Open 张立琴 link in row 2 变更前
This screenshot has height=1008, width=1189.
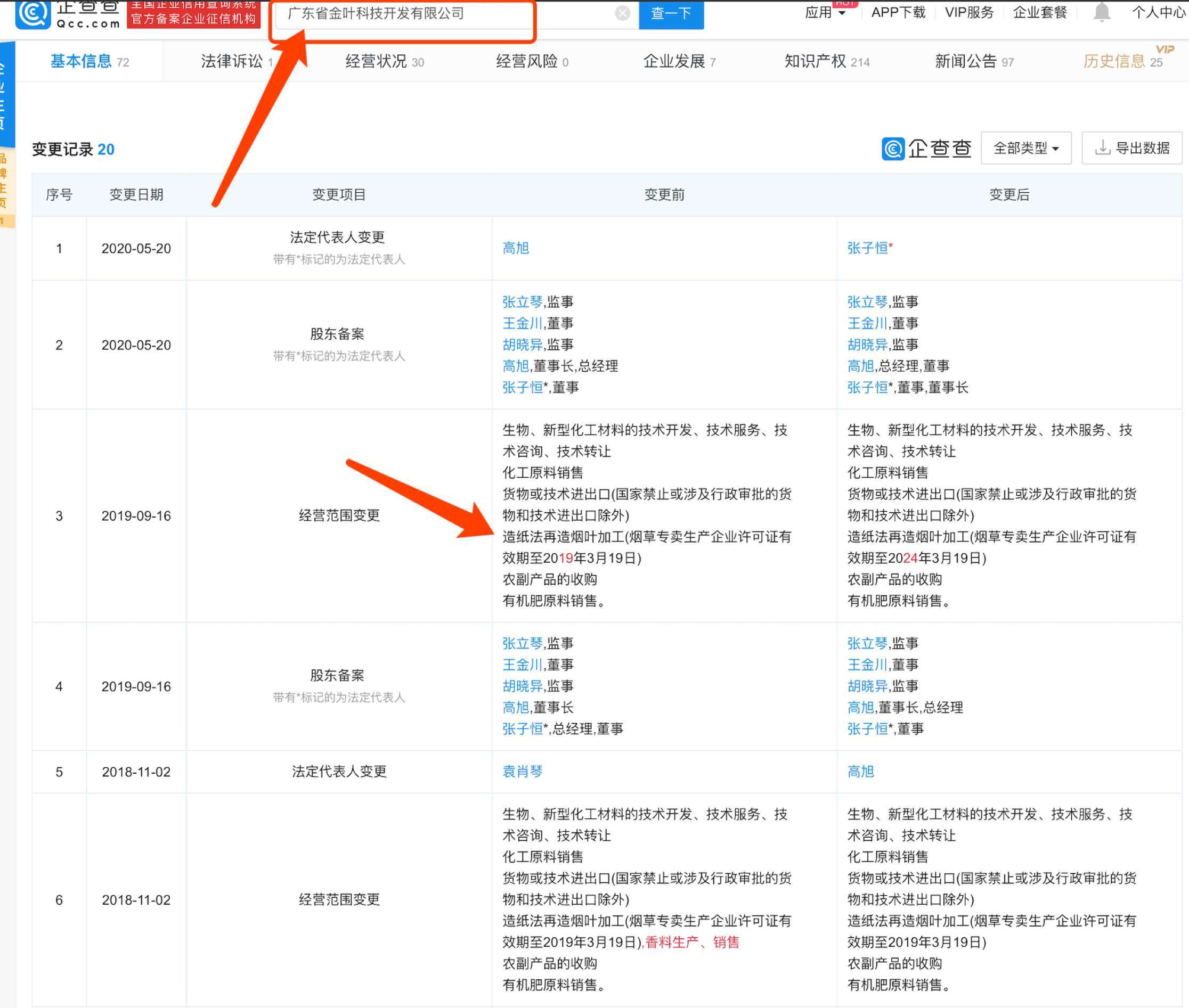click(x=523, y=302)
